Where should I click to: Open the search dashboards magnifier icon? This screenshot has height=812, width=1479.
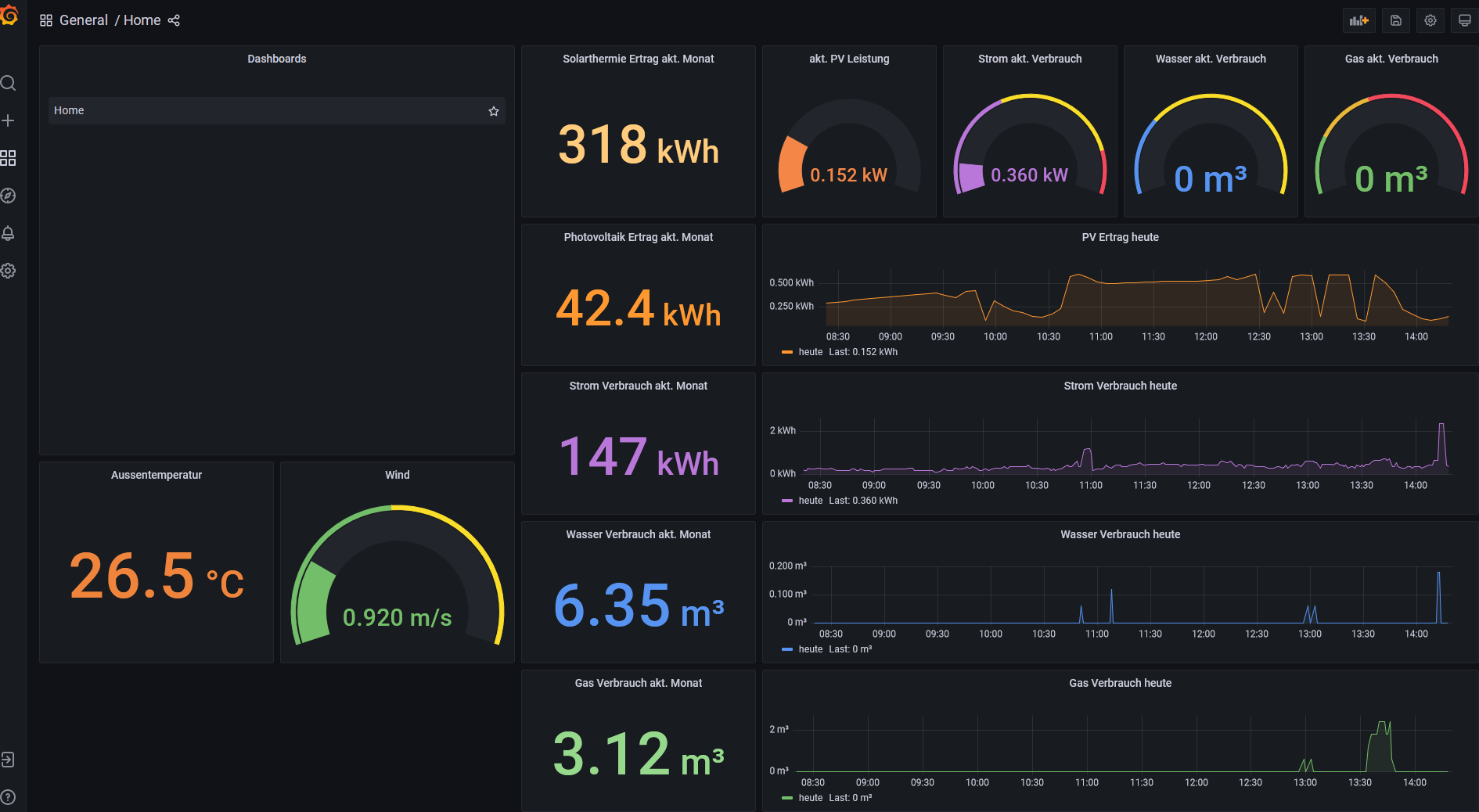[9, 83]
